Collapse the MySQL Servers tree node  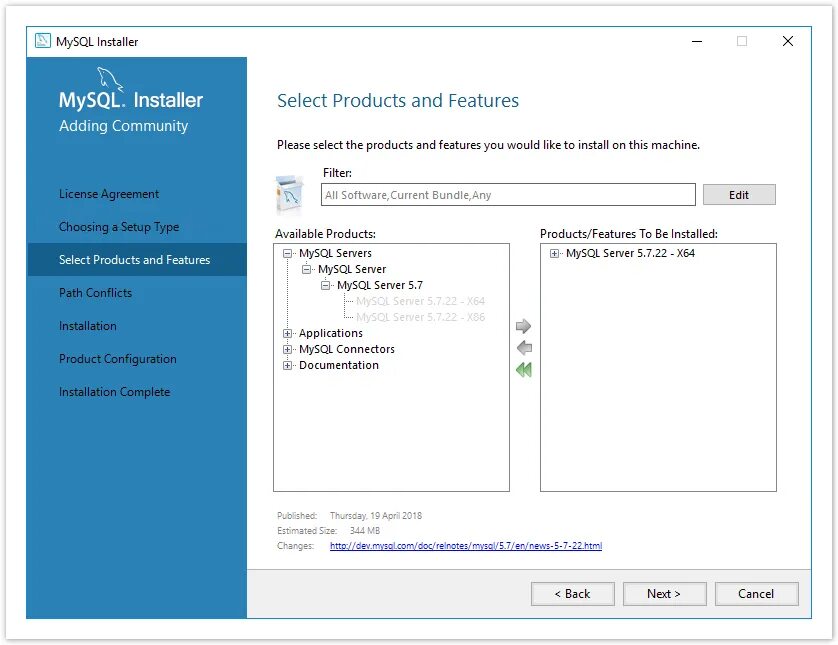pos(288,253)
